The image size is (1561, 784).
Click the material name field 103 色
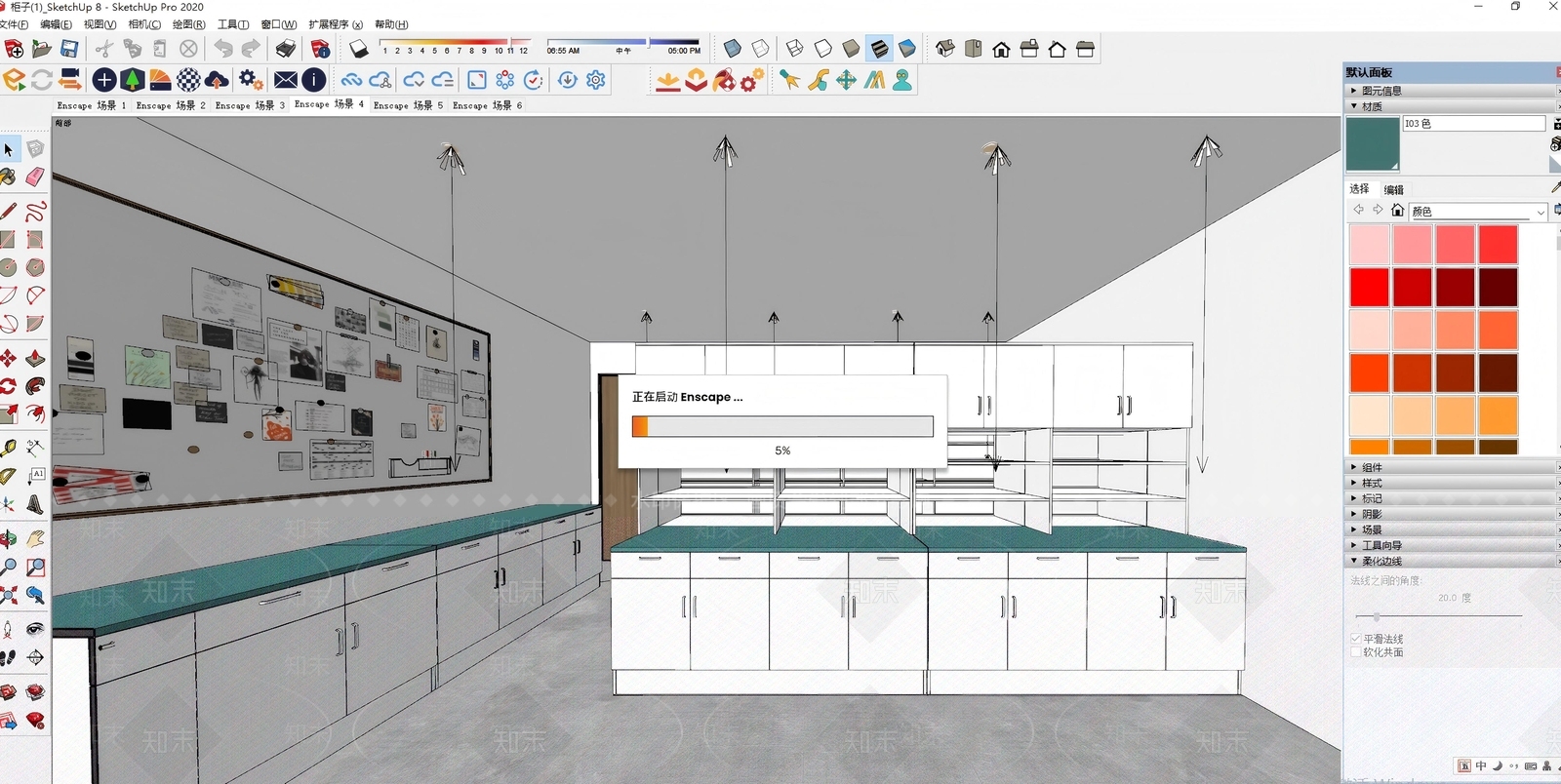pyautogui.click(x=1473, y=124)
